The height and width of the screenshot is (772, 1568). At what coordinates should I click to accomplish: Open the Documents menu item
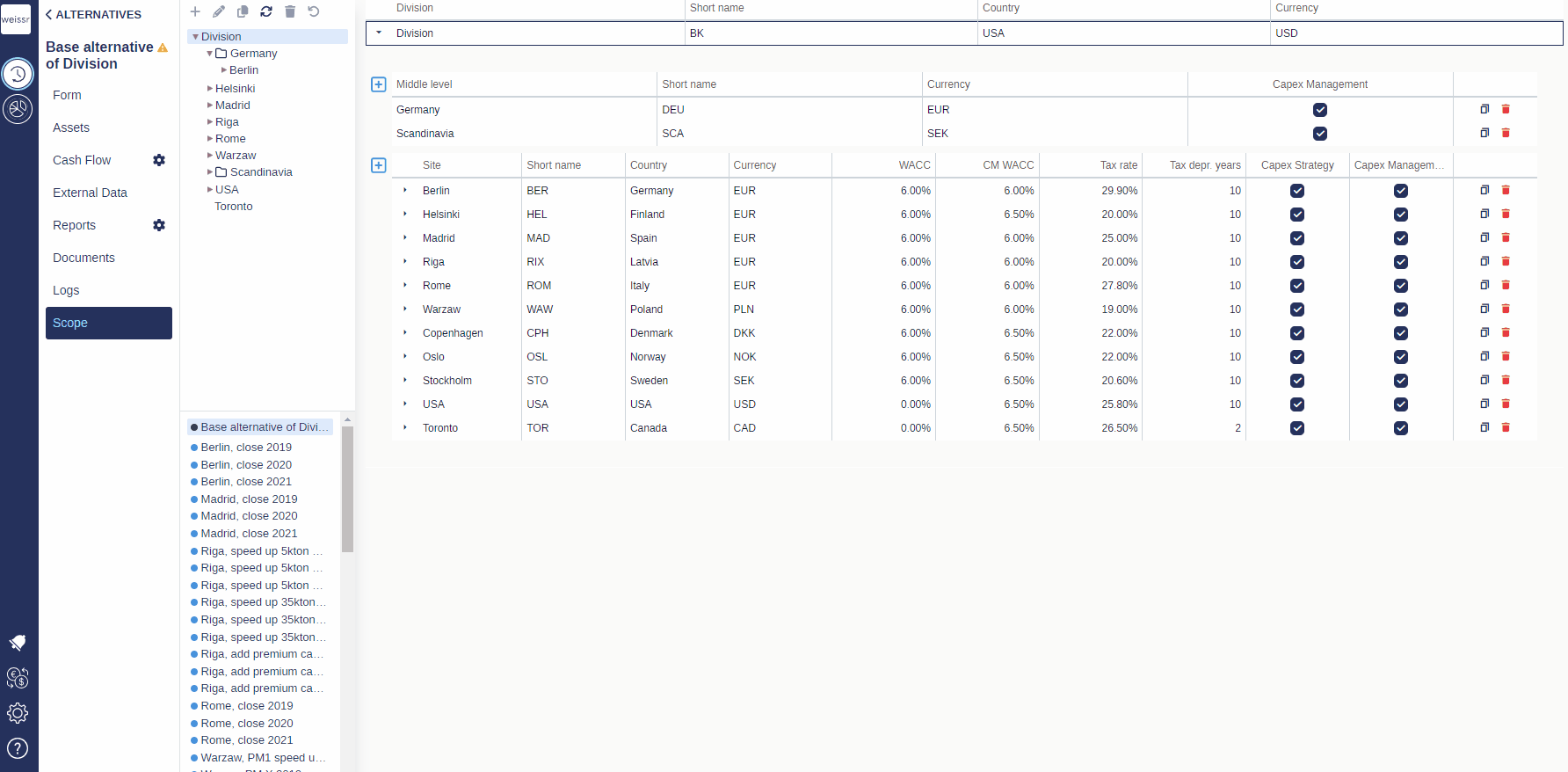pyautogui.click(x=83, y=258)
